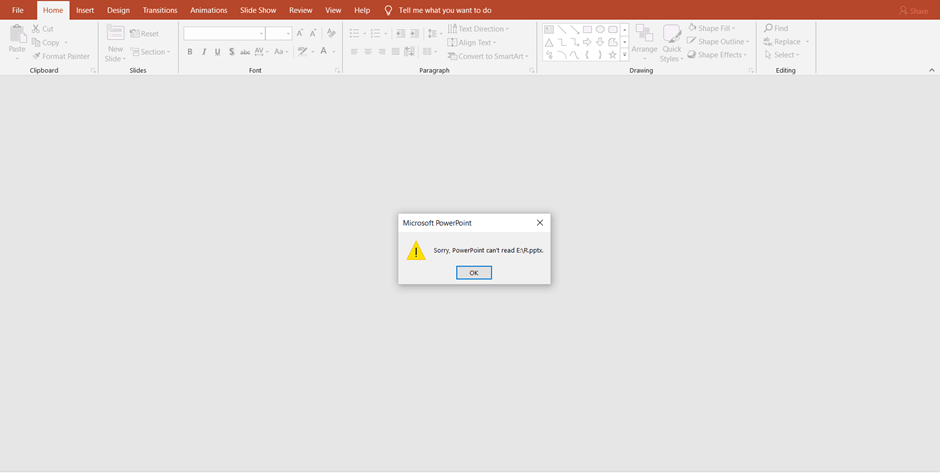Click the Decrease List Level icon

(x=400, y=34)
